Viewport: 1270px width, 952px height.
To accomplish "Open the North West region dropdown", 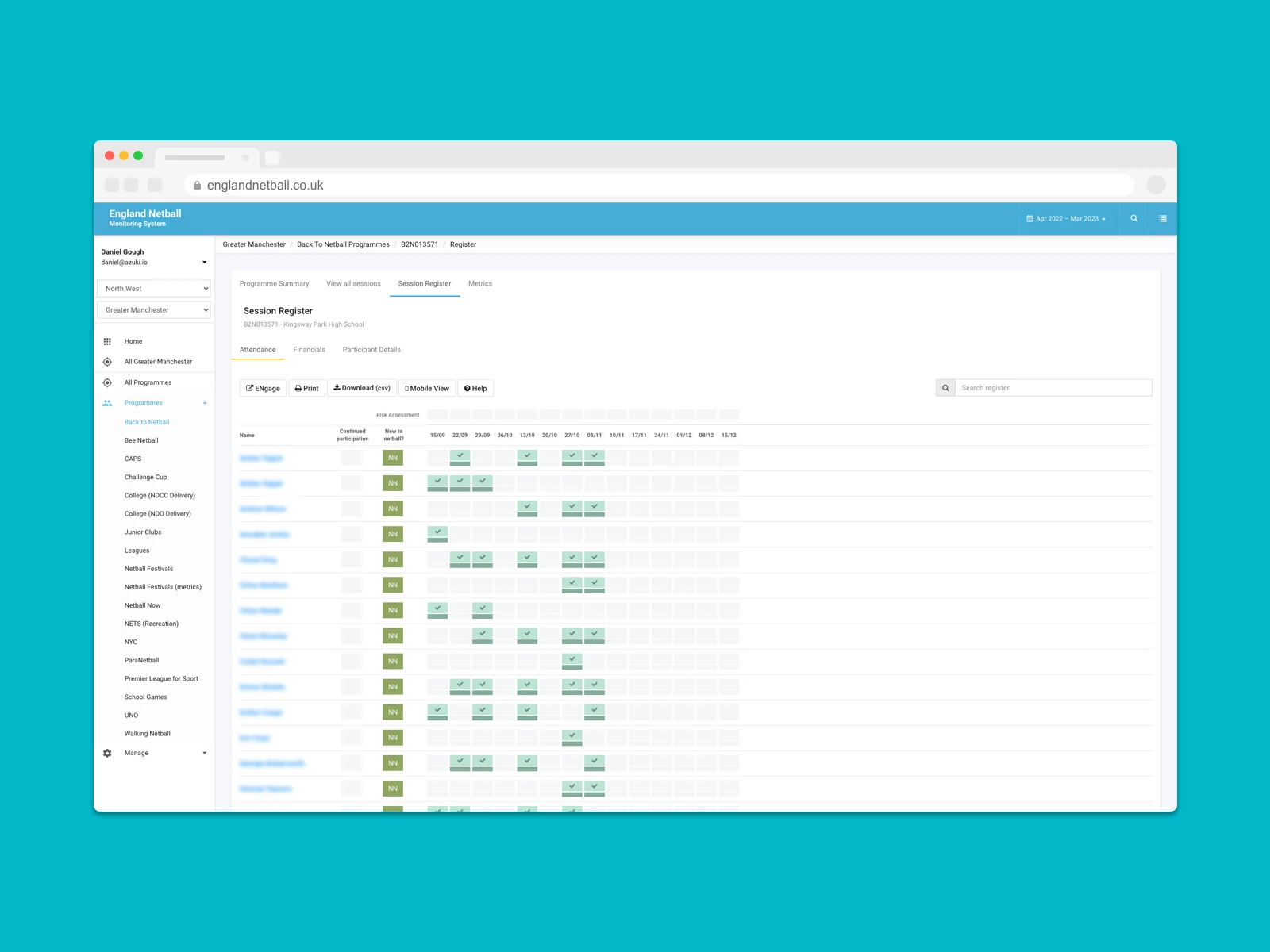I will [x=154, y=289].
